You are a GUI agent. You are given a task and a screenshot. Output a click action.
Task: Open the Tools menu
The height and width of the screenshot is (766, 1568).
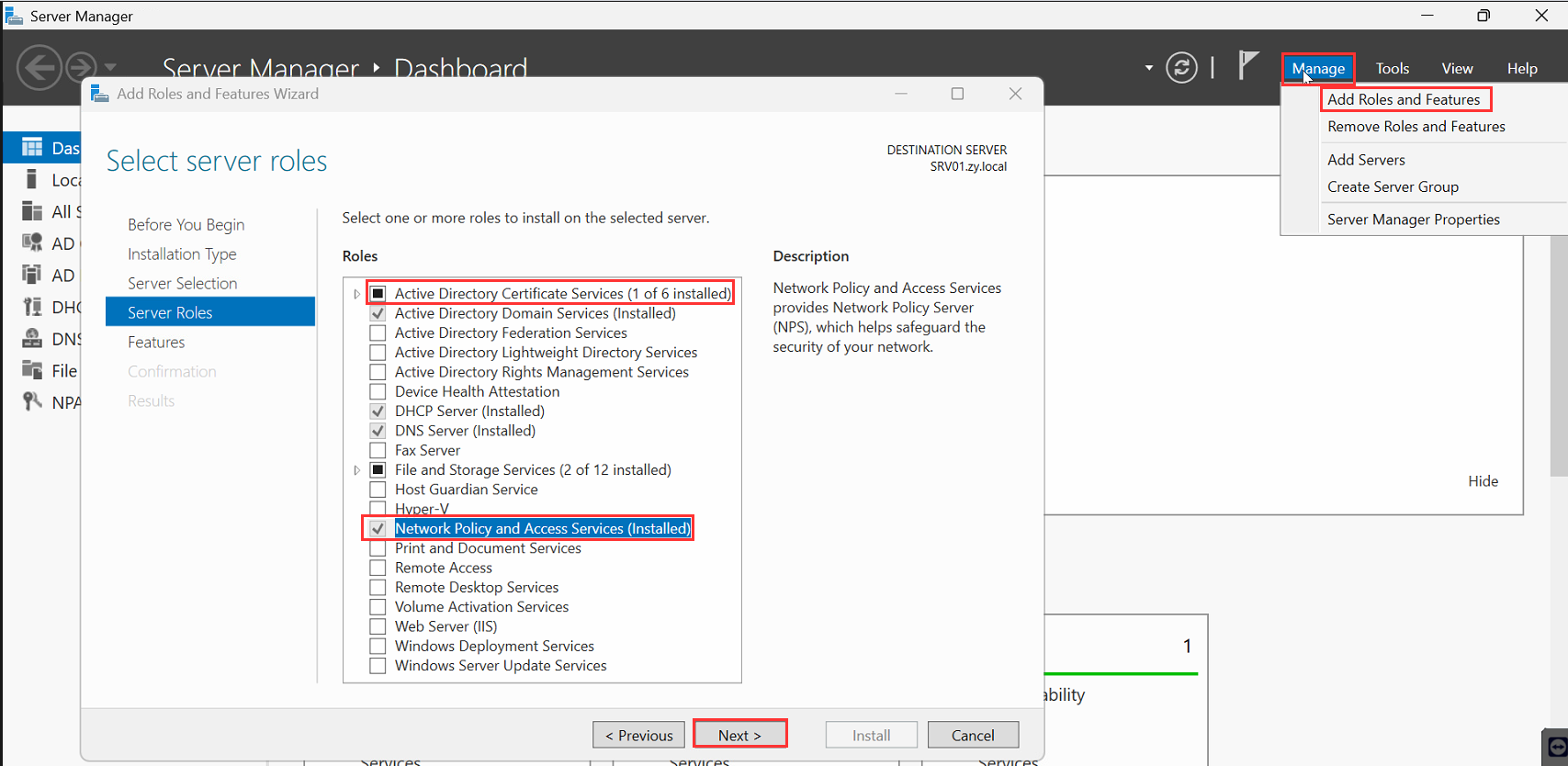1393,69
